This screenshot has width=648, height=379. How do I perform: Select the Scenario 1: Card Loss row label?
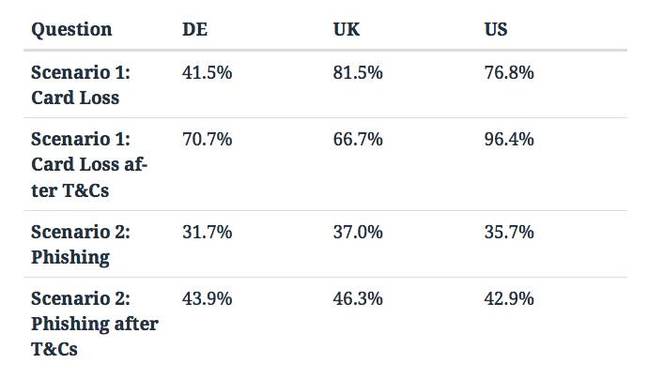click(x=81, y=85)
